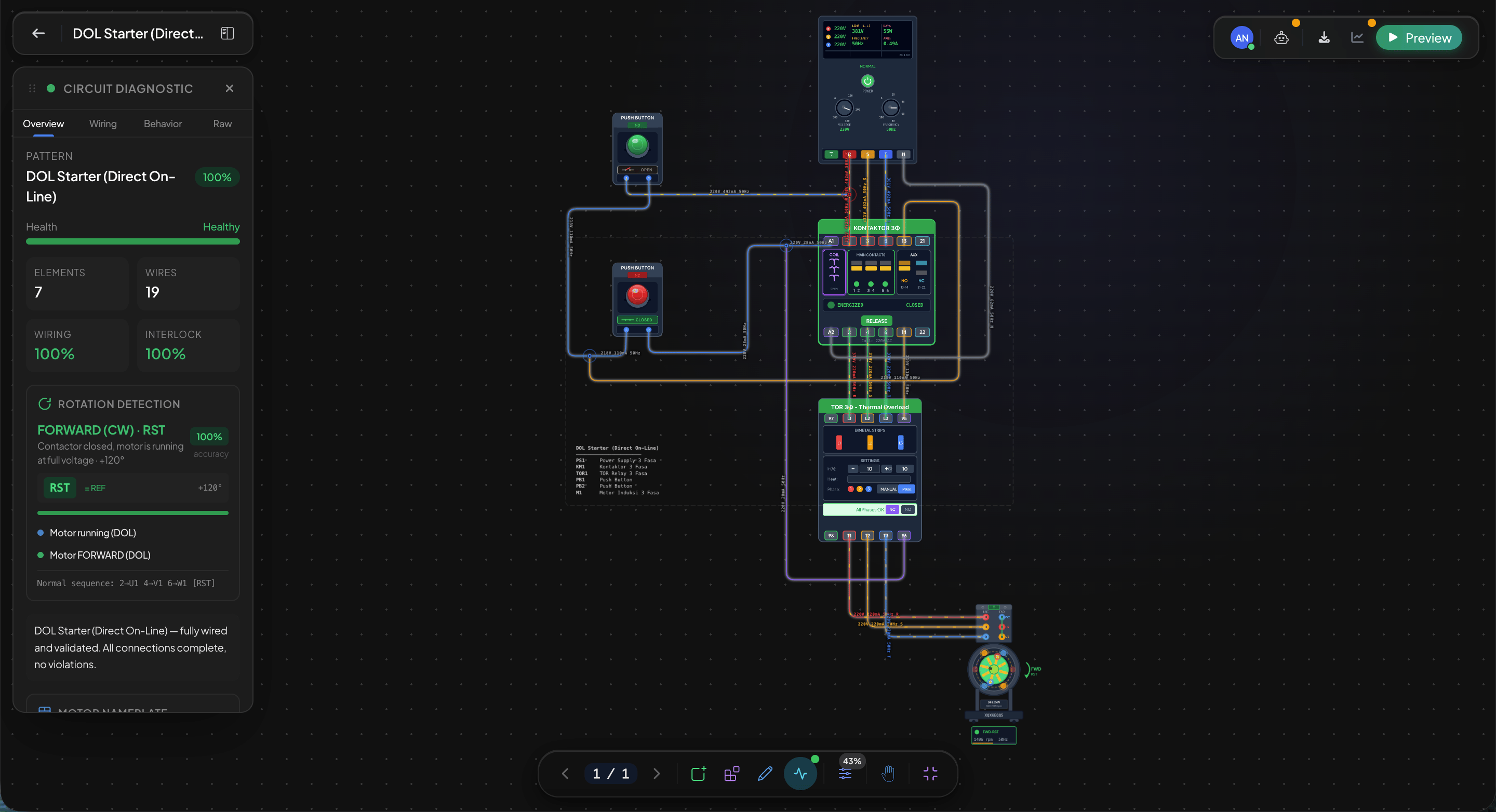Click the 100% pattern match badge
This screenshot has width=1496, height=812.
(x=217, y=177)
